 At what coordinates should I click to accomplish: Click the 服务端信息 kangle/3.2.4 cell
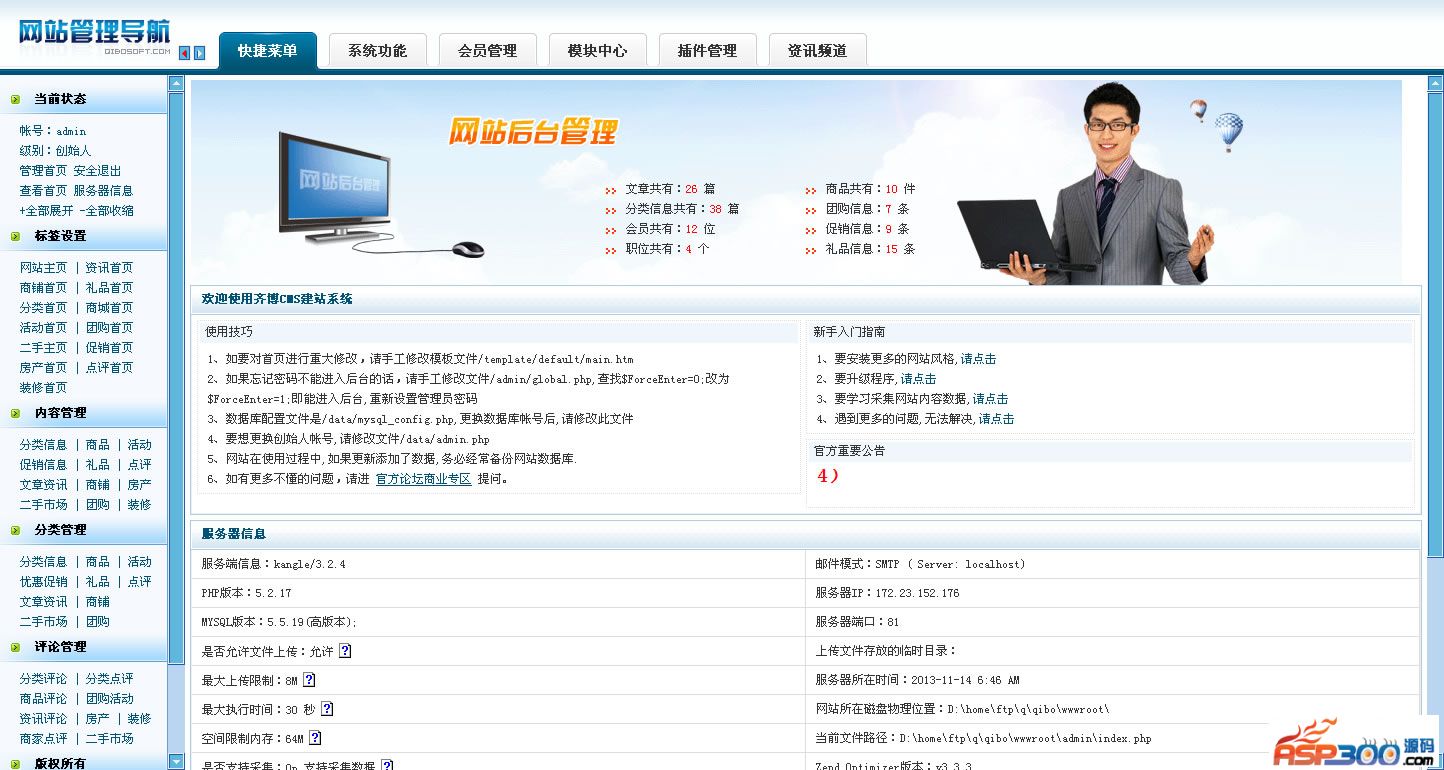click(498, 564)
